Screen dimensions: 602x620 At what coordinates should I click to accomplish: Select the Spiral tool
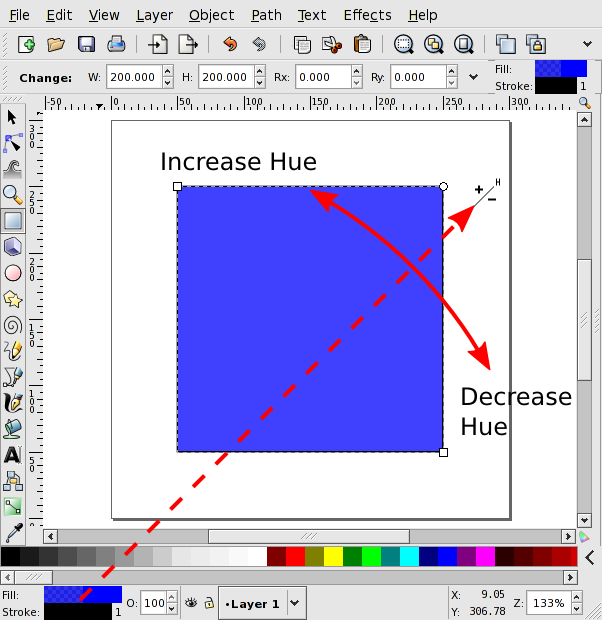(13, 325)
